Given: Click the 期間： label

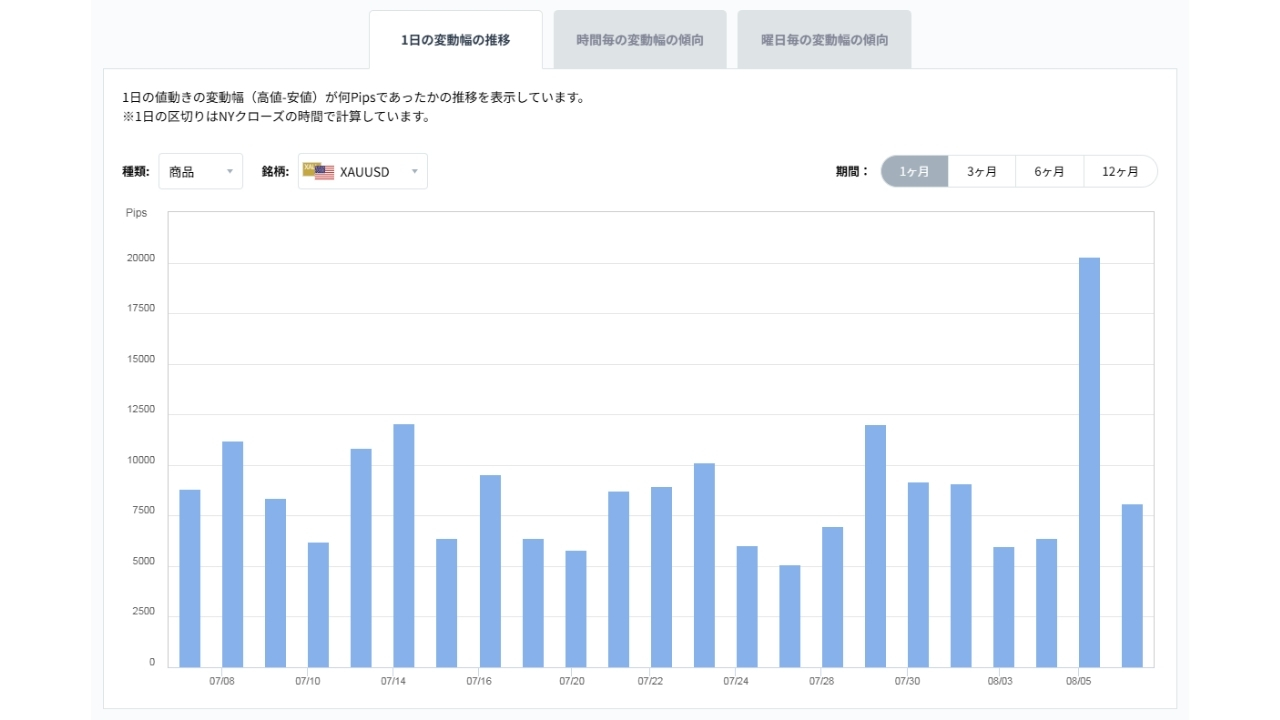Looking at the screenshot, I should pos(853,171).
